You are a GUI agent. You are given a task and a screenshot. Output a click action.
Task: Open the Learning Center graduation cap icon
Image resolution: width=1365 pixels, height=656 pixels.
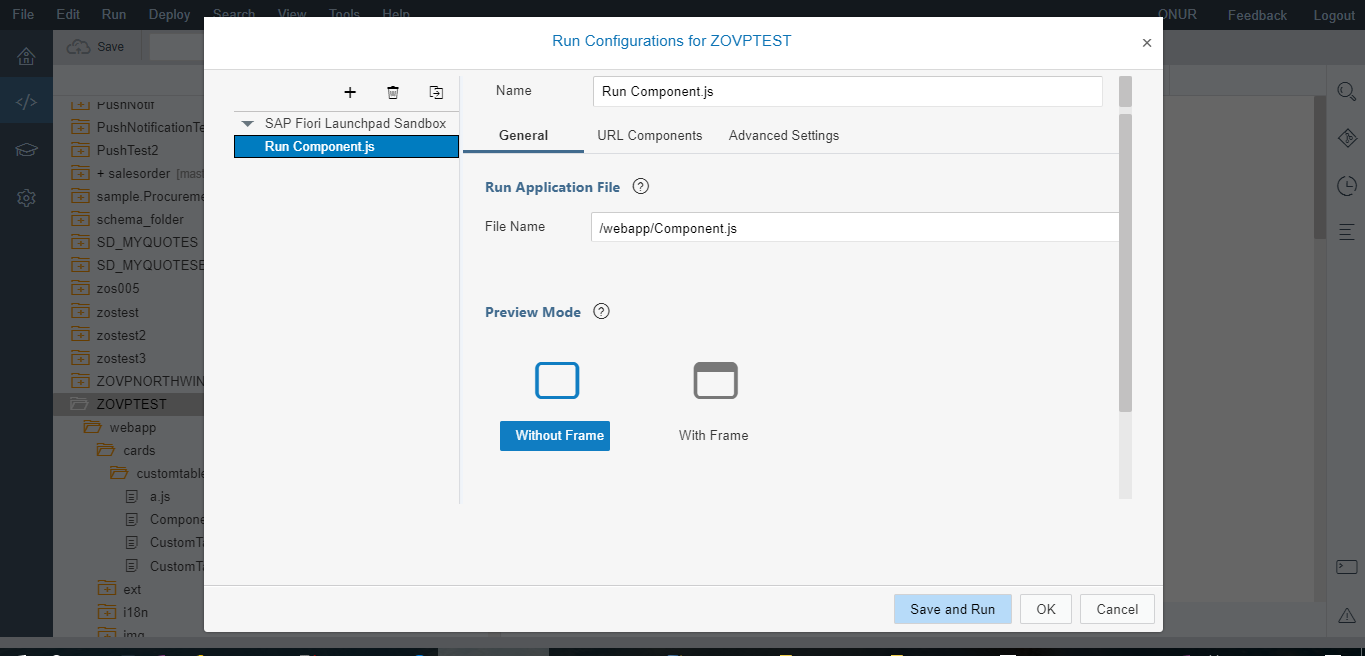pos(26,150)
